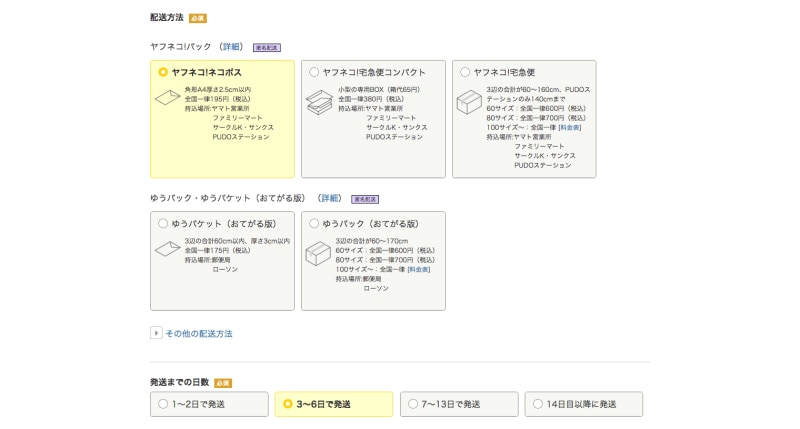The width and height of the screenshot is (800, 429).
Task: Pick ゆうパケット（おてがる版） shipping
Action: pos(163,223)
